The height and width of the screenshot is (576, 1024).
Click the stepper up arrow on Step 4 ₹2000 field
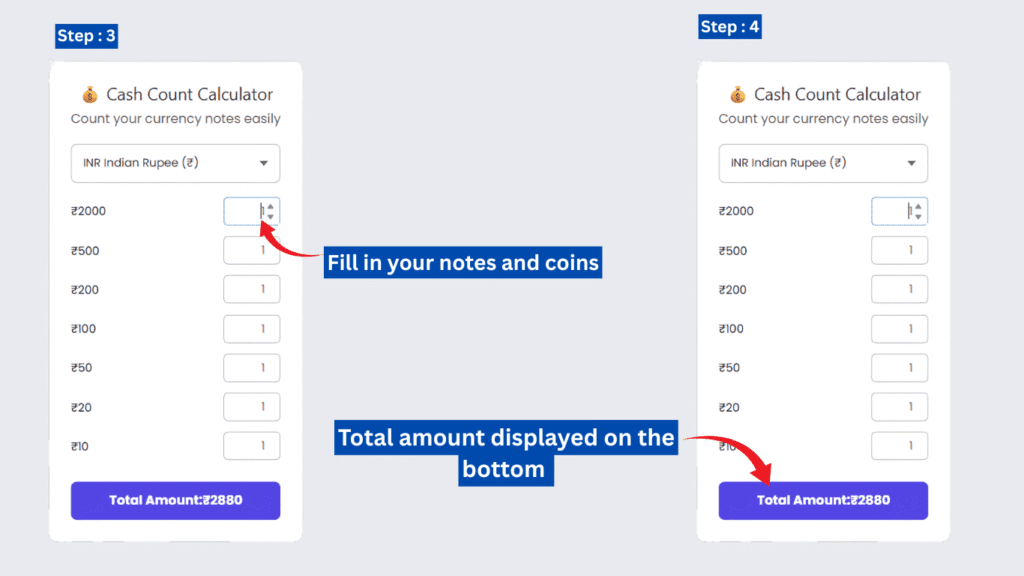click(x=916, y=206)
